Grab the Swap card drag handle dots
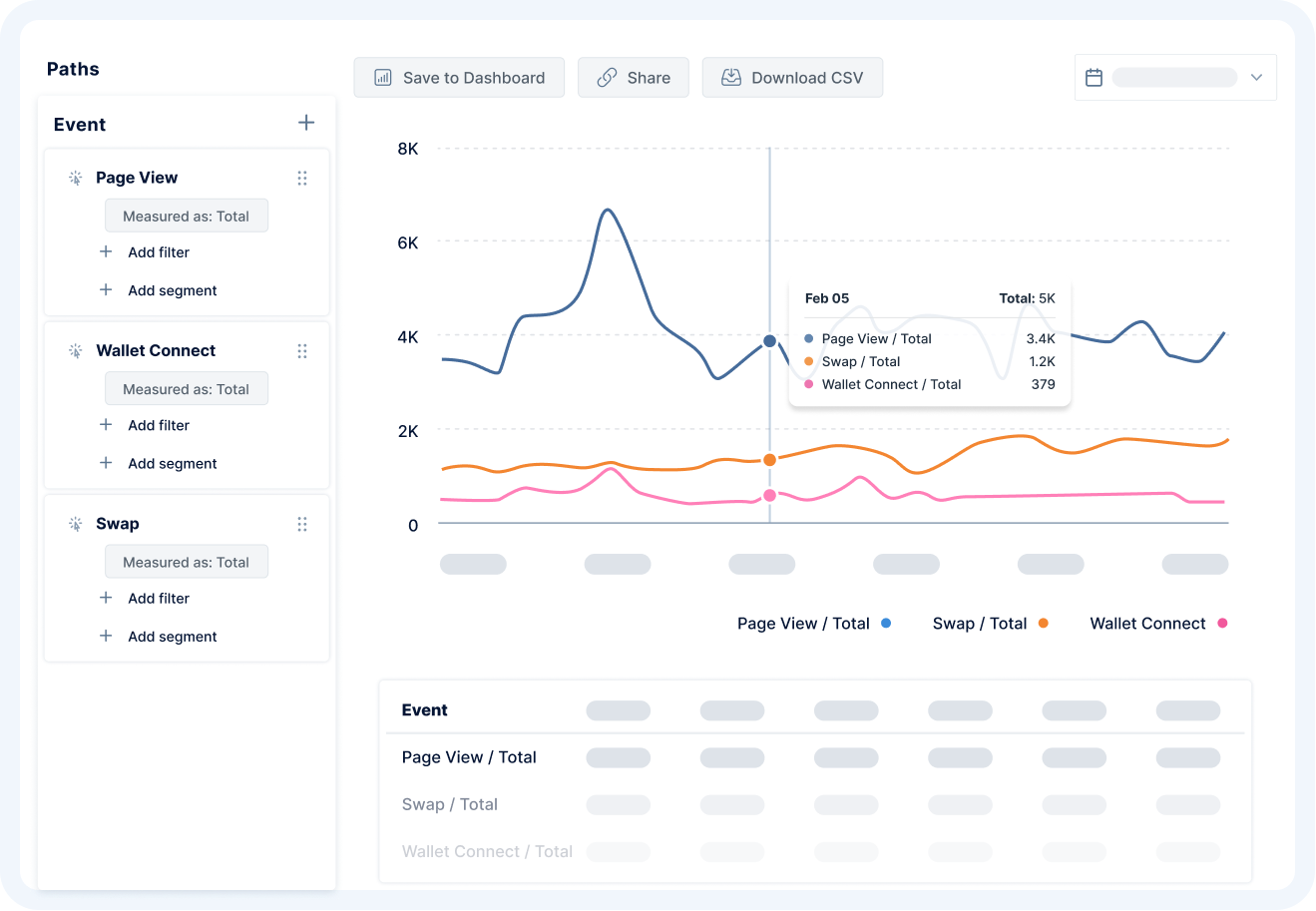Viewport: 1316px width, 911px height. 302,524
